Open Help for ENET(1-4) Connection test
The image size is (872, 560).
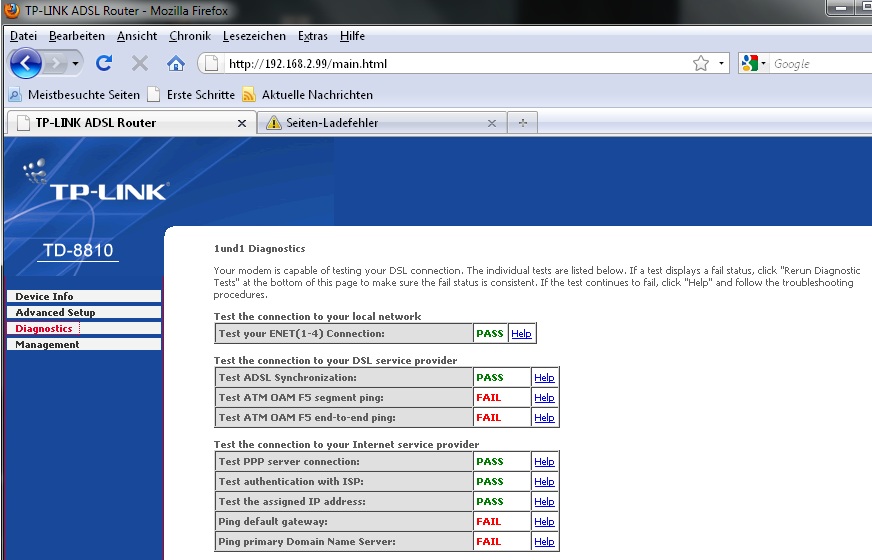[521, 334]
